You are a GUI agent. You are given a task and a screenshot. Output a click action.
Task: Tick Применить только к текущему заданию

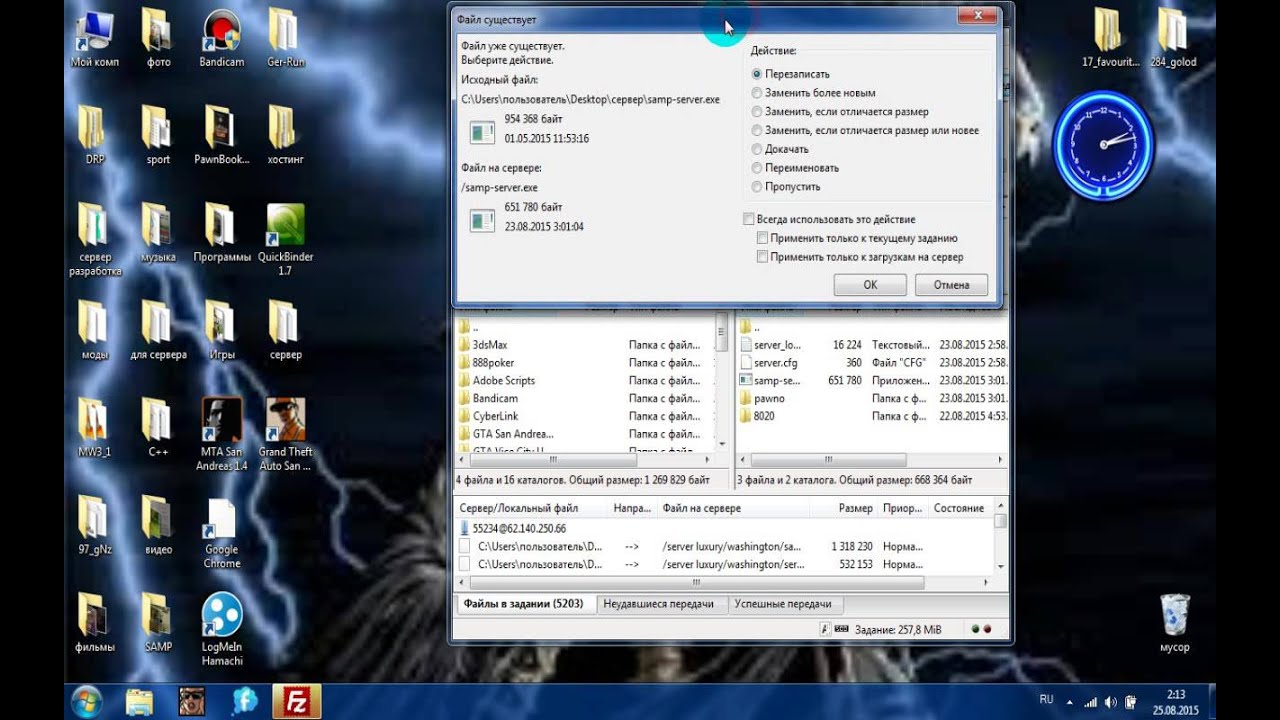[x=857, y=238]
